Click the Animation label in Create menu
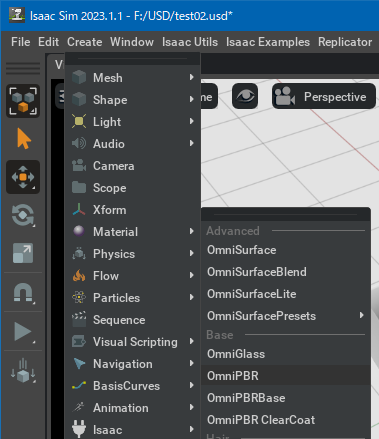This screenshot has width=379, height=439. tap(121, 408)
